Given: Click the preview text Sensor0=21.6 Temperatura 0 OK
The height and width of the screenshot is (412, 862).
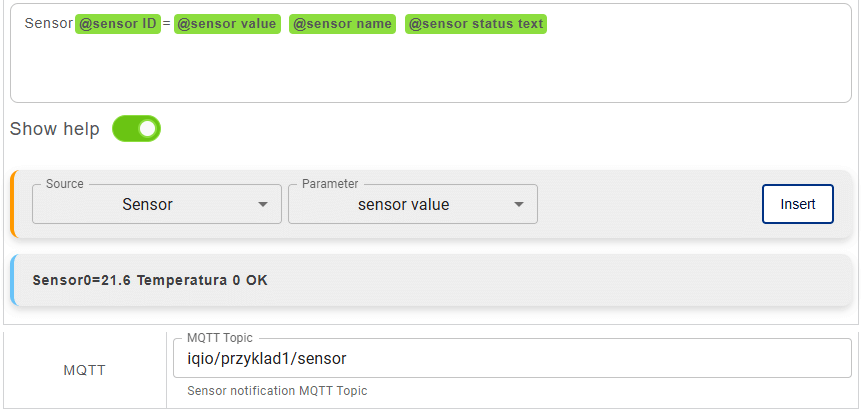Looking at the screenshot, I should 150,280.
